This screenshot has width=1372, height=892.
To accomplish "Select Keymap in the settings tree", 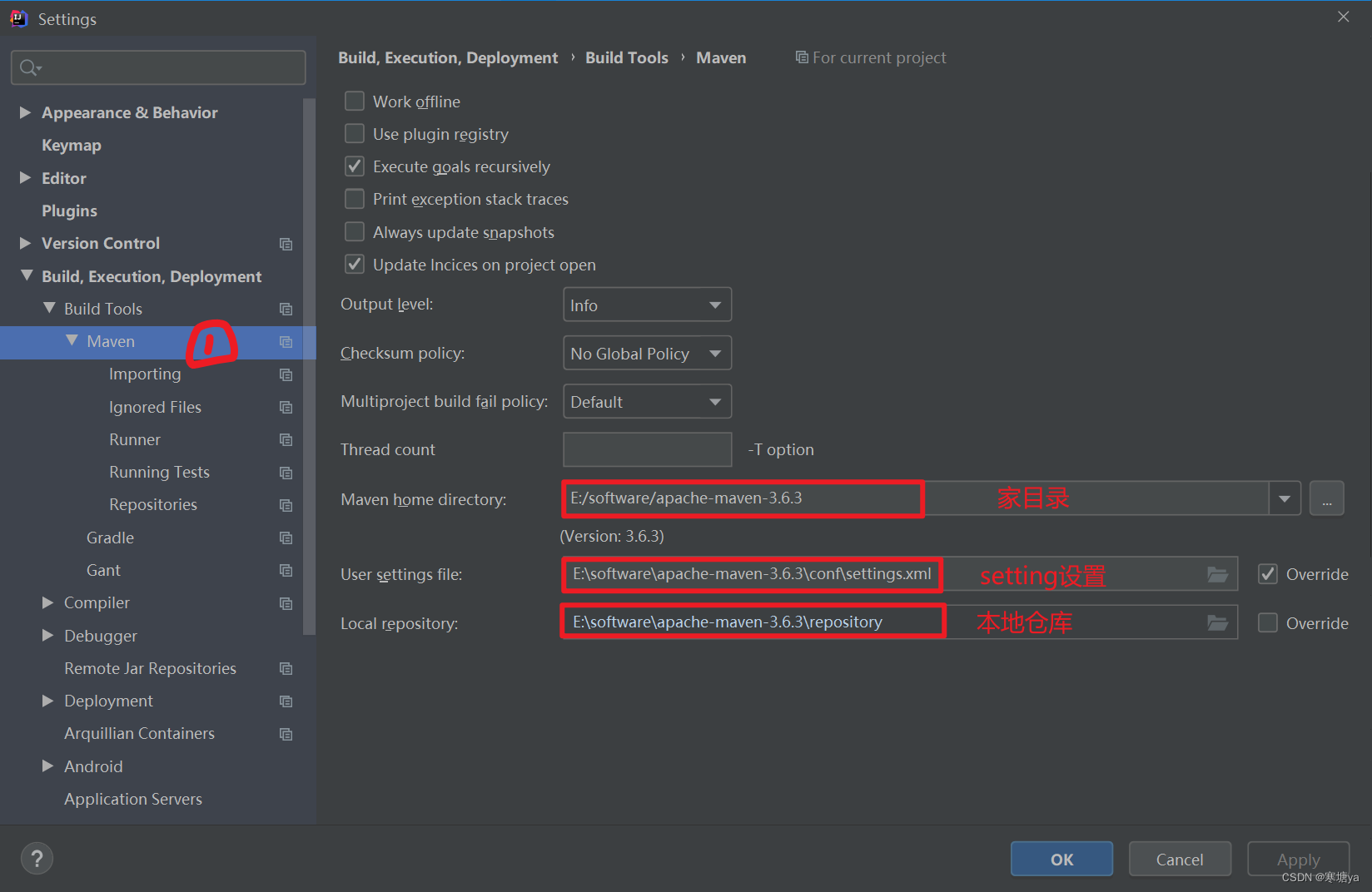I will coord(72,146).
